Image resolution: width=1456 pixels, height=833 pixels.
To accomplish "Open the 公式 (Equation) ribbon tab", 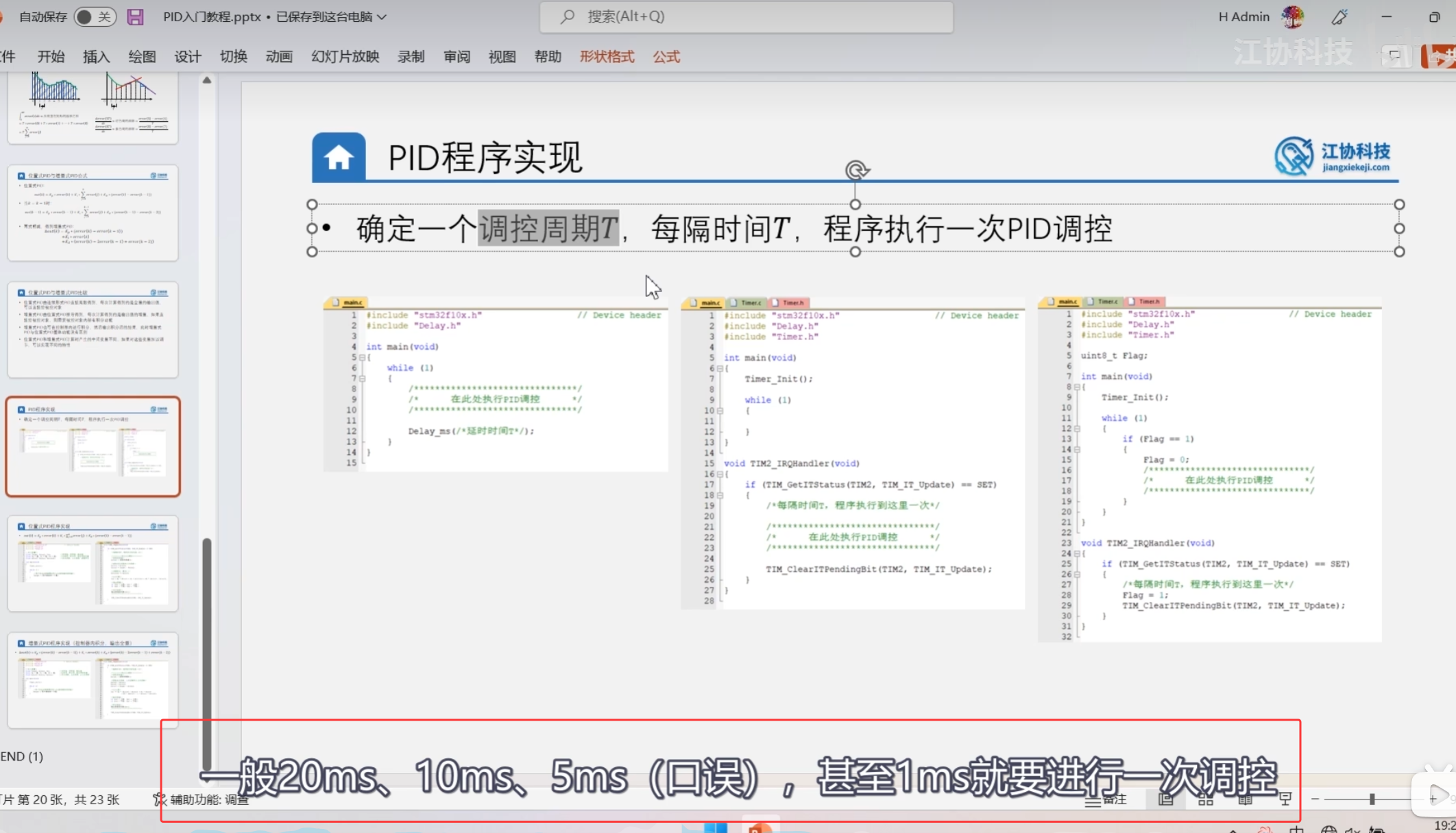I will (666, 57).
